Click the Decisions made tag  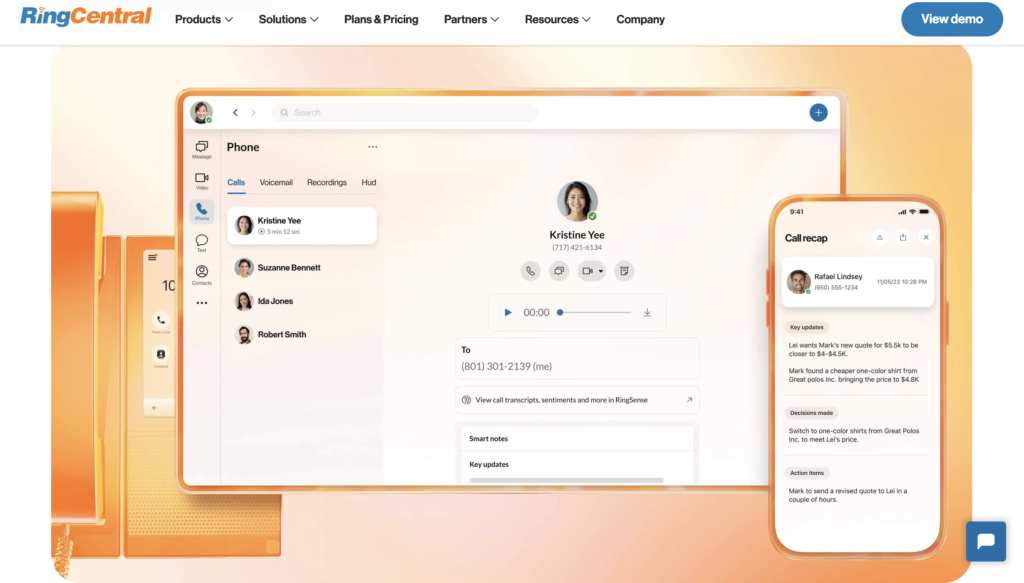811,413
